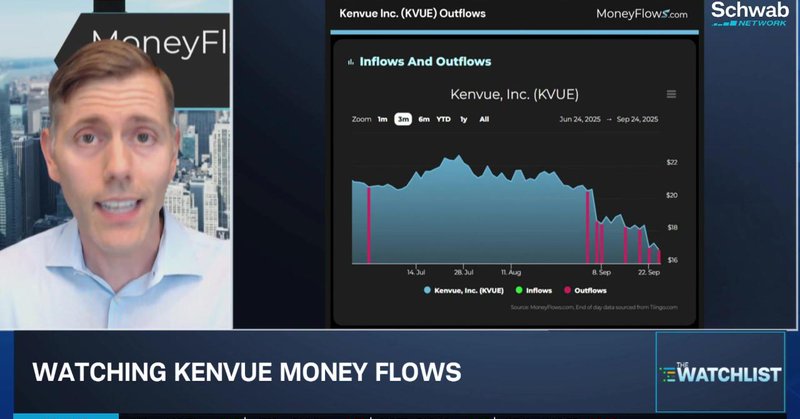Image resolution: width=800 pixels, height=419 pixels.
Task: Click the 14. Jul axis label
Action: (416, 273)
